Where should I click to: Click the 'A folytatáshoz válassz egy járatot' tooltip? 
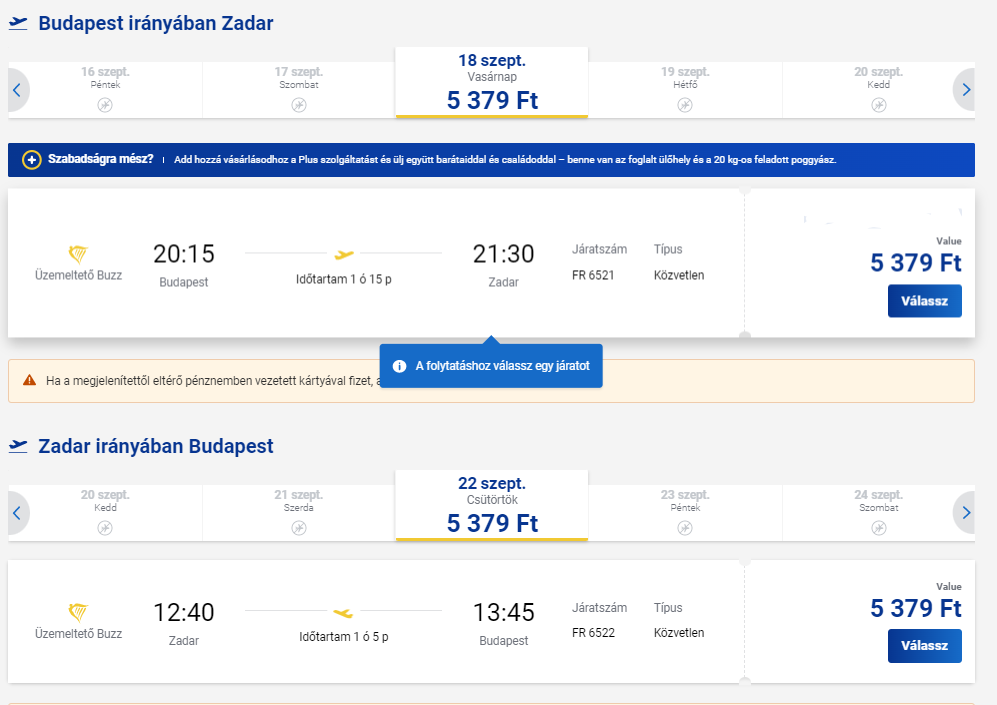point(491,366)
